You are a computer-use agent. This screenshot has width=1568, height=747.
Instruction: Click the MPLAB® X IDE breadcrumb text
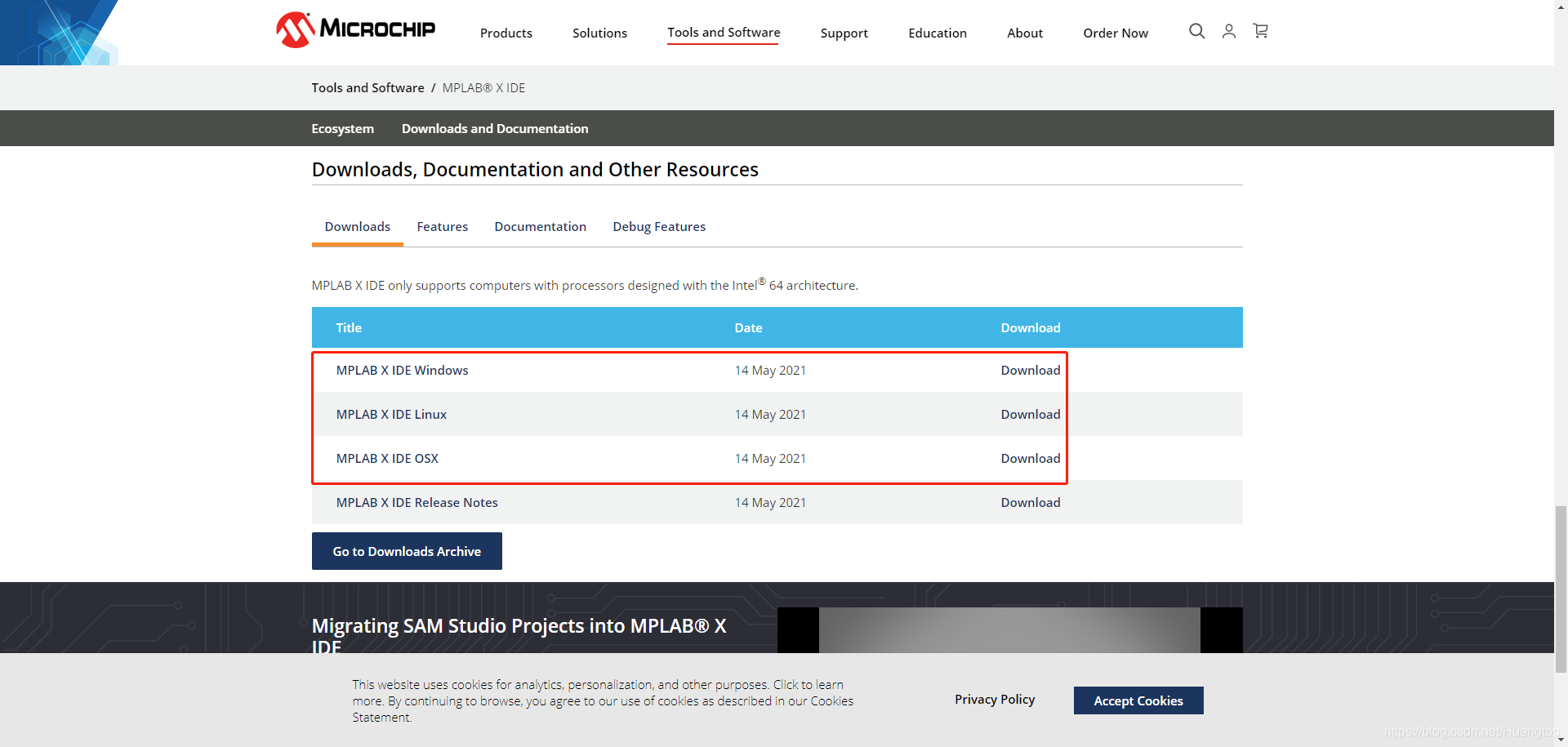coord(483,87)
